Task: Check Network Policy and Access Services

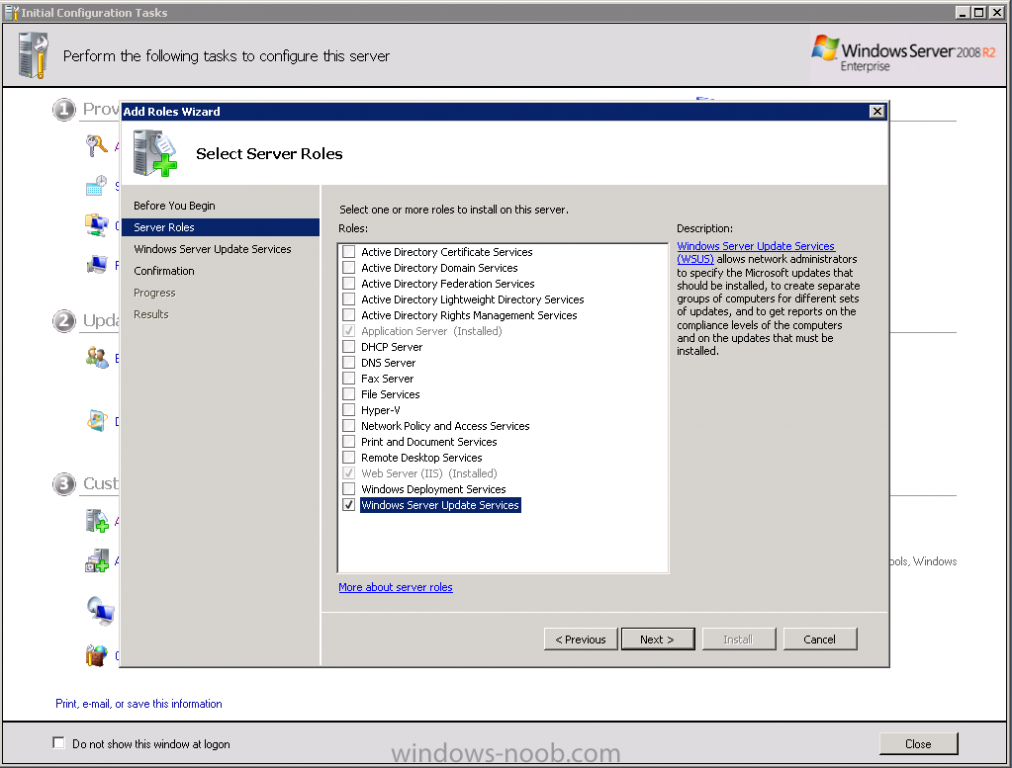Action: [349, 425]
